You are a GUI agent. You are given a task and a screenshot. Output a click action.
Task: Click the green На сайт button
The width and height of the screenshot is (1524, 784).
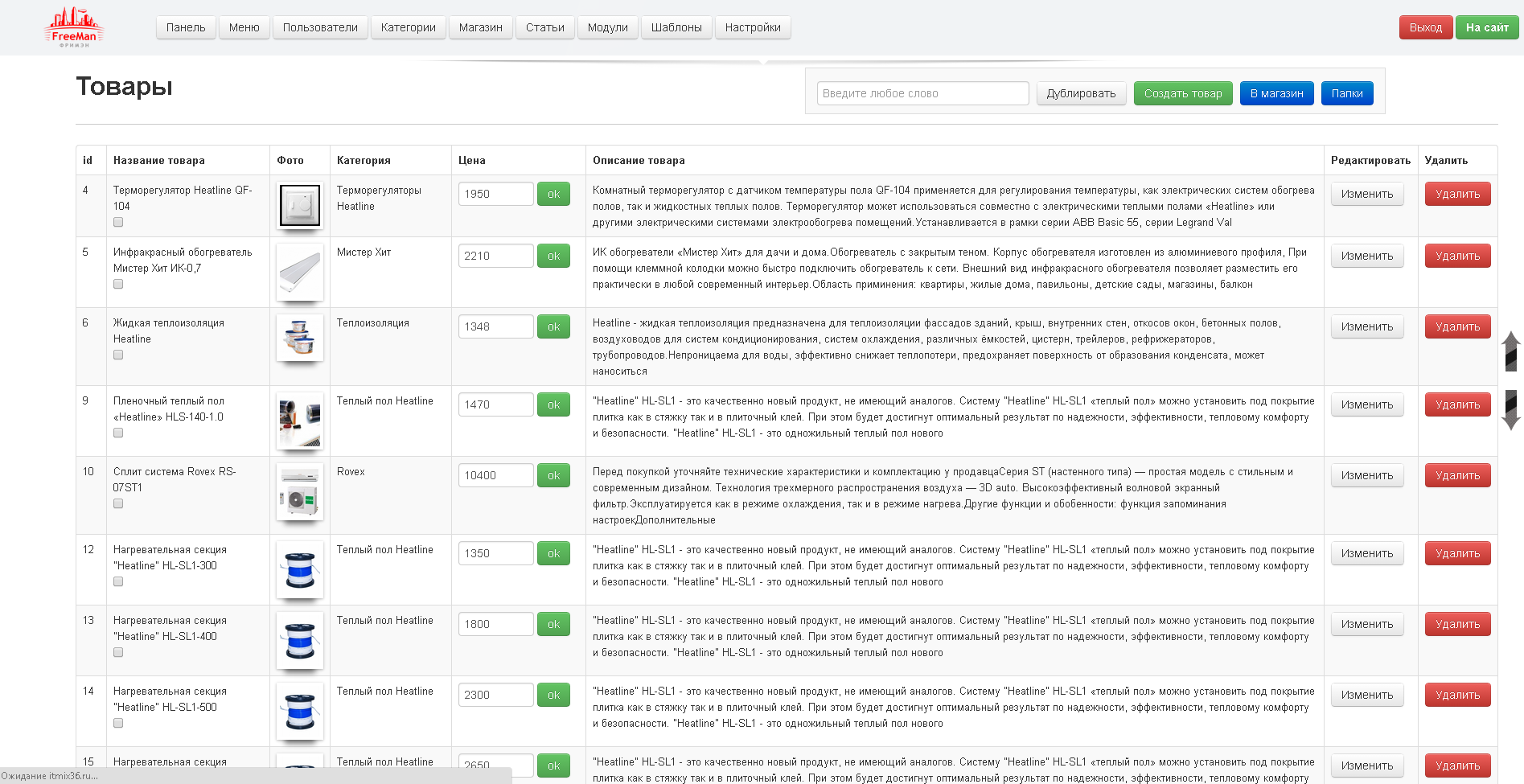1487,27
